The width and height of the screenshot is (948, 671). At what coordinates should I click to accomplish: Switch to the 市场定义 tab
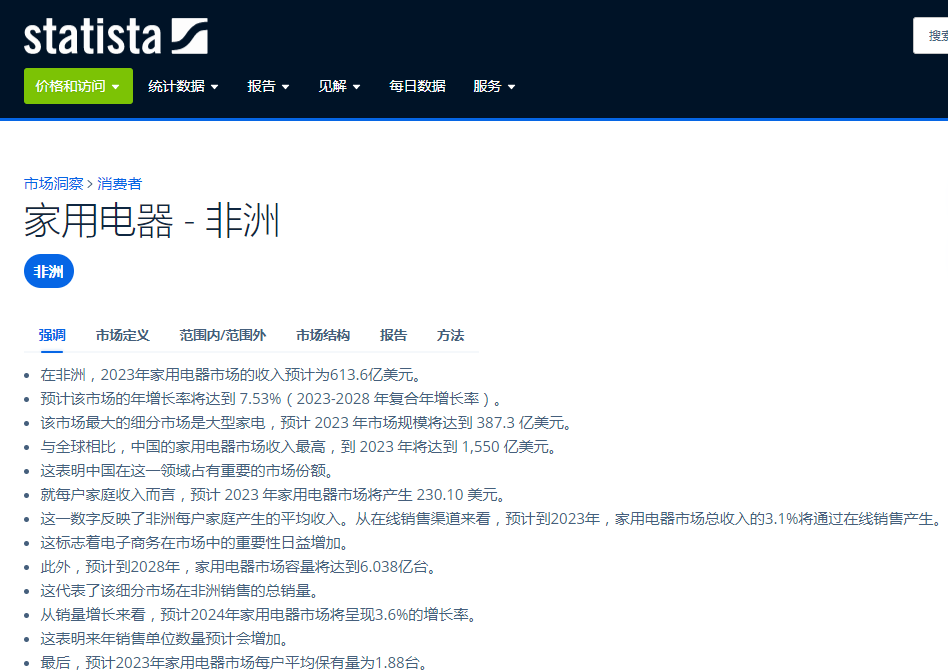point(123,336)
